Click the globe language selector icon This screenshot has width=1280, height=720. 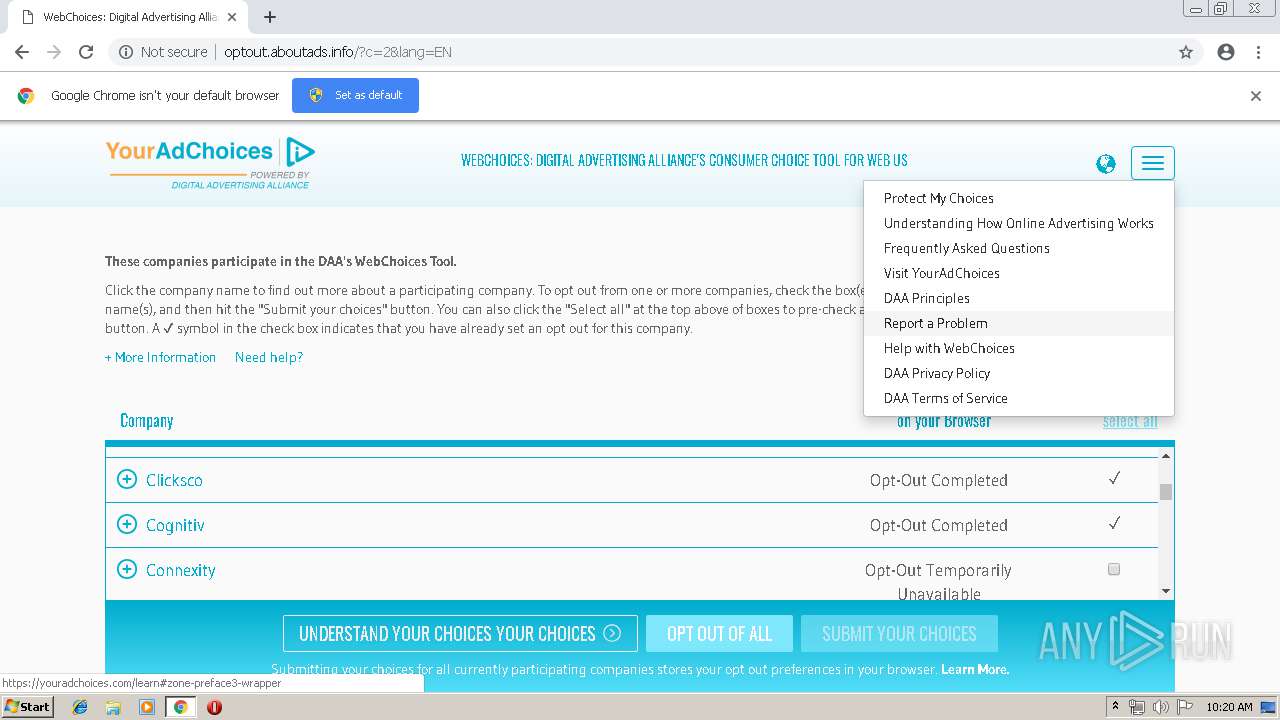pyautogui.click(x=1105, y=164)
